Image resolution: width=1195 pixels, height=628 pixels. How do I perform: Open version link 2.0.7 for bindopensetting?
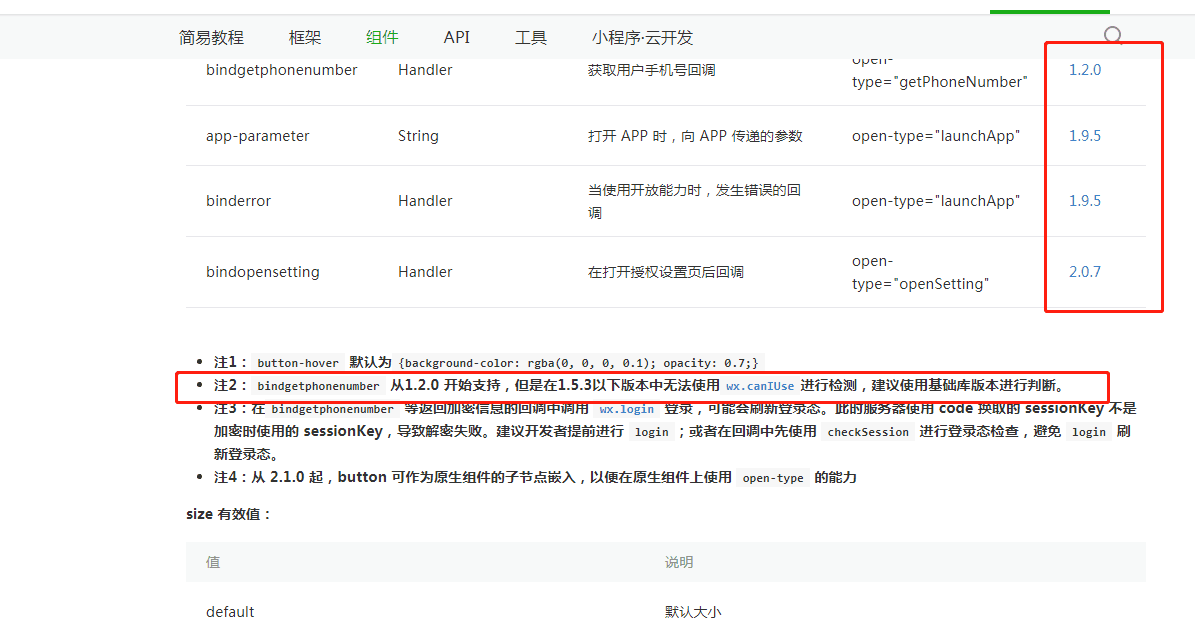pyautogui.click(x=1084, y=271)
